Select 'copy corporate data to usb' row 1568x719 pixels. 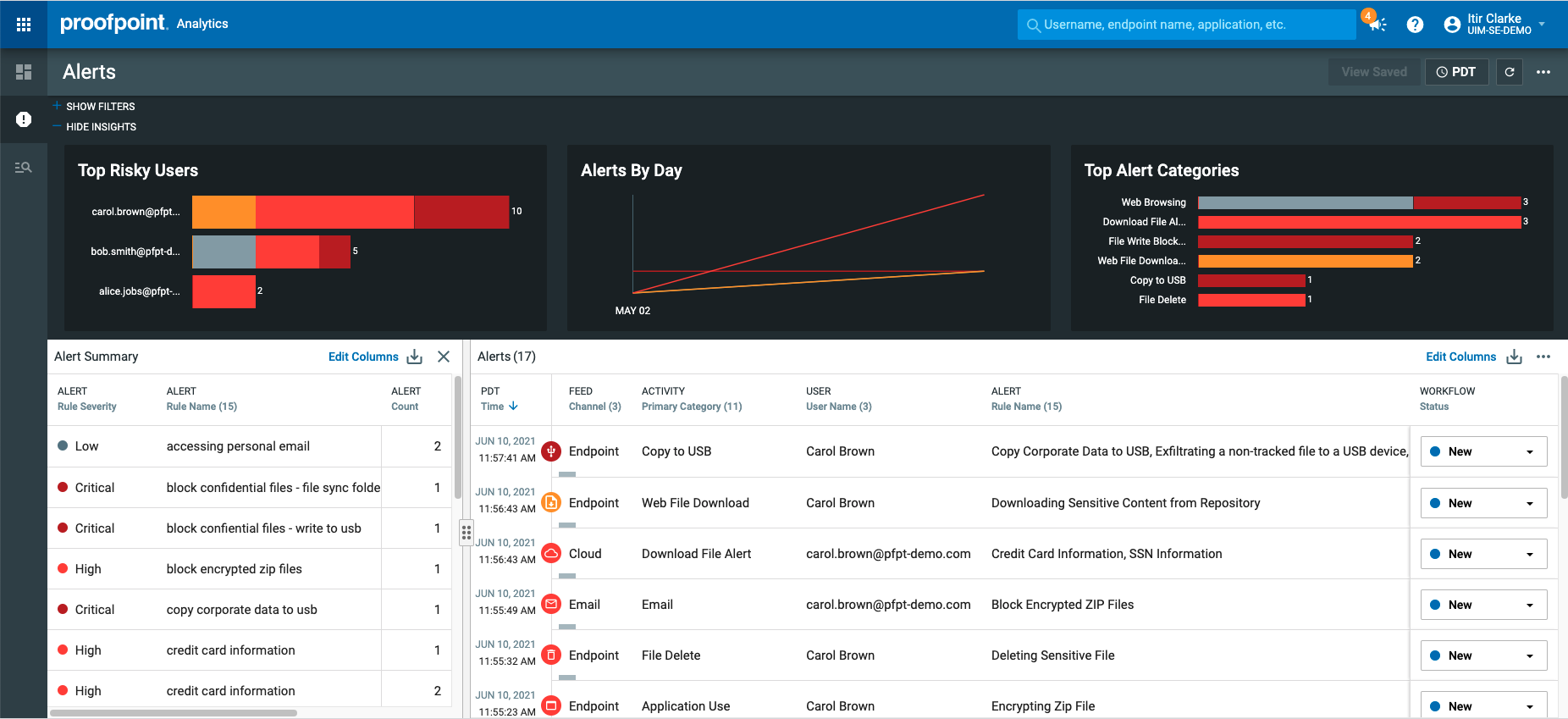249,610
